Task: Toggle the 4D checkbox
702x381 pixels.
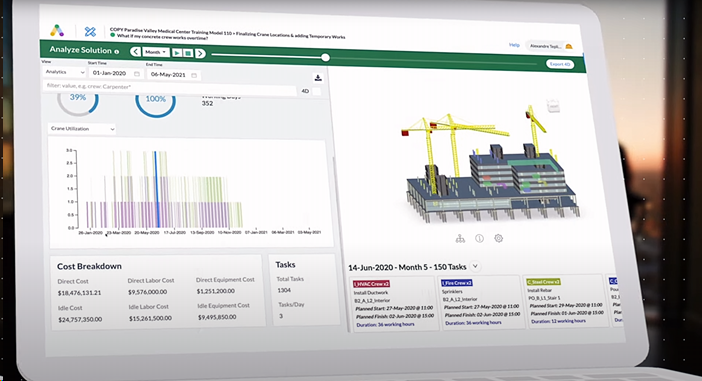Action: coord(317,91)
